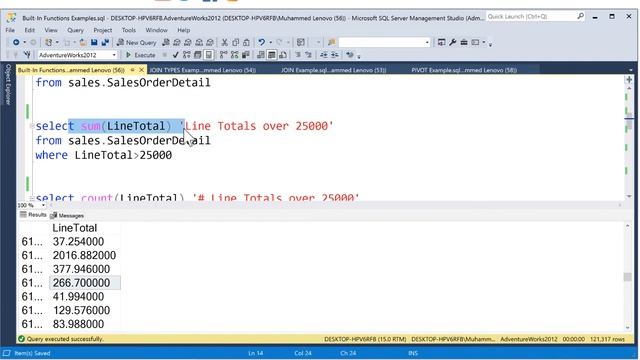The width and height of the screenshot is (640, 360).
Task: Click the Change Connection icon
Action: [27, 55]
